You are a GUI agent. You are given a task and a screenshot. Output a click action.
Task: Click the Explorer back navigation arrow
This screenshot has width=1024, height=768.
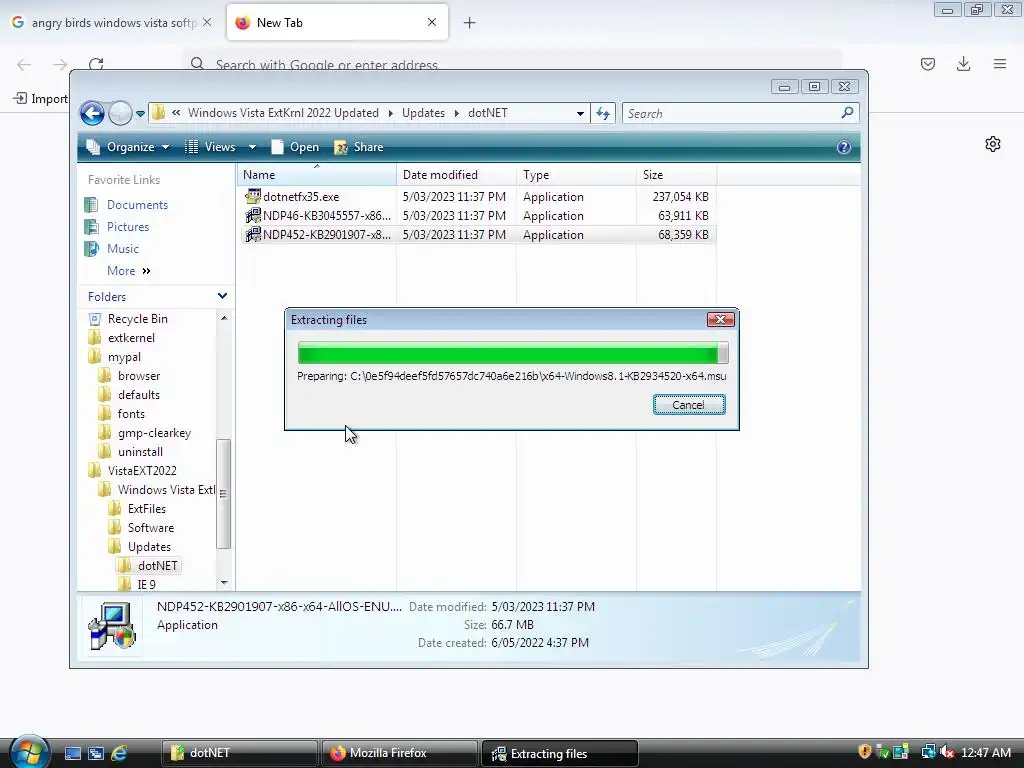93,114
